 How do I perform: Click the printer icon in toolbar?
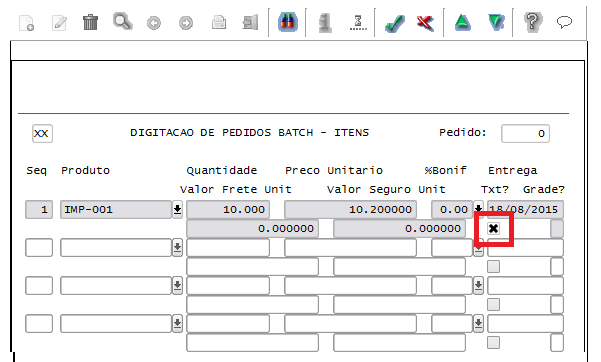click(218, 23)
